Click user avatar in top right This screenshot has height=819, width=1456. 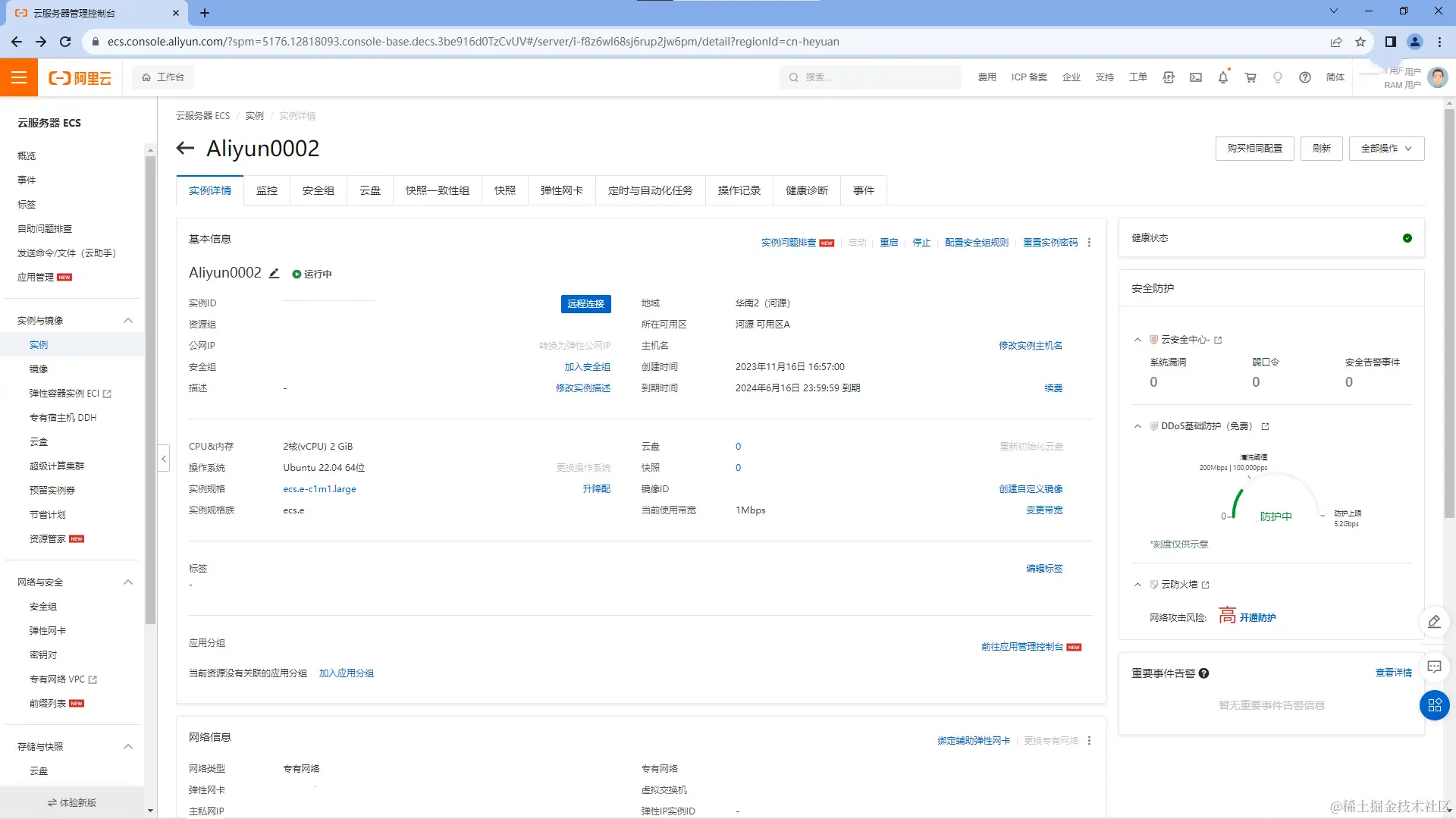click(x=1438, y=77)
